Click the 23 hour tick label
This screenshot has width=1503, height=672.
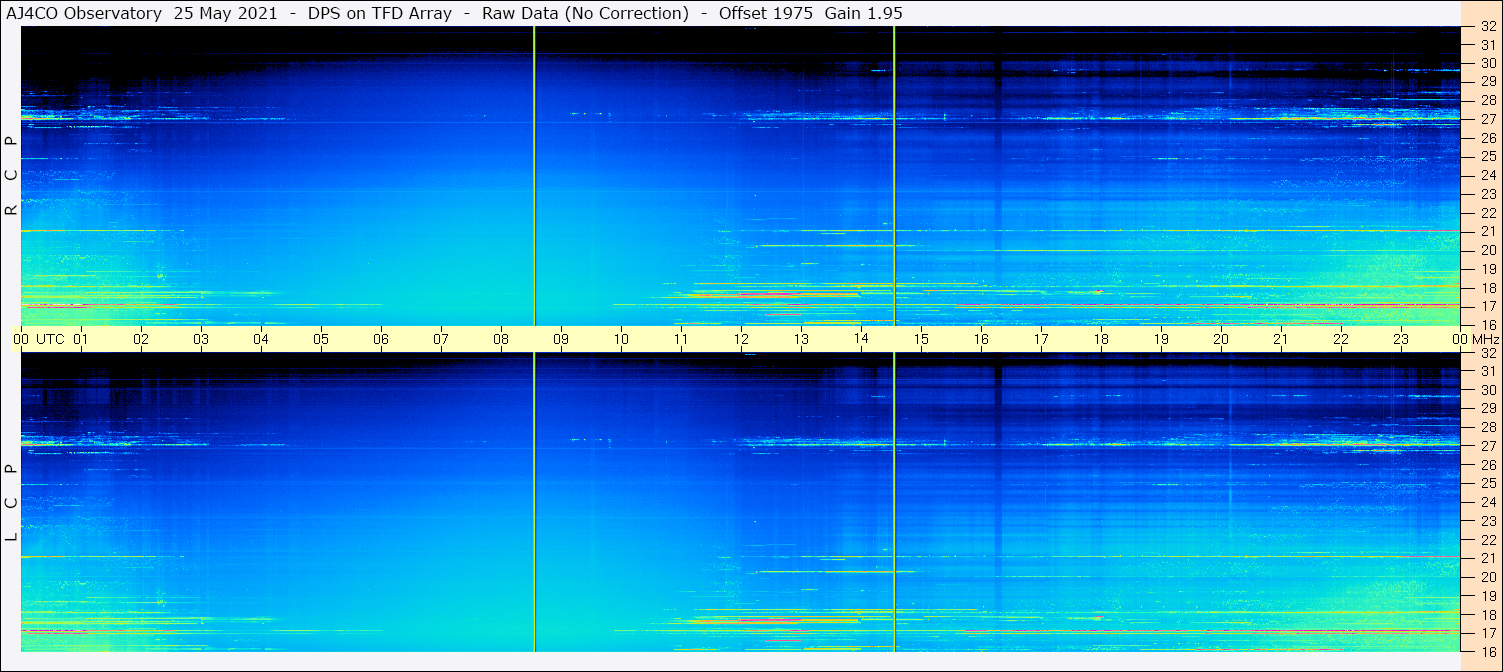tap(1401, 339)
